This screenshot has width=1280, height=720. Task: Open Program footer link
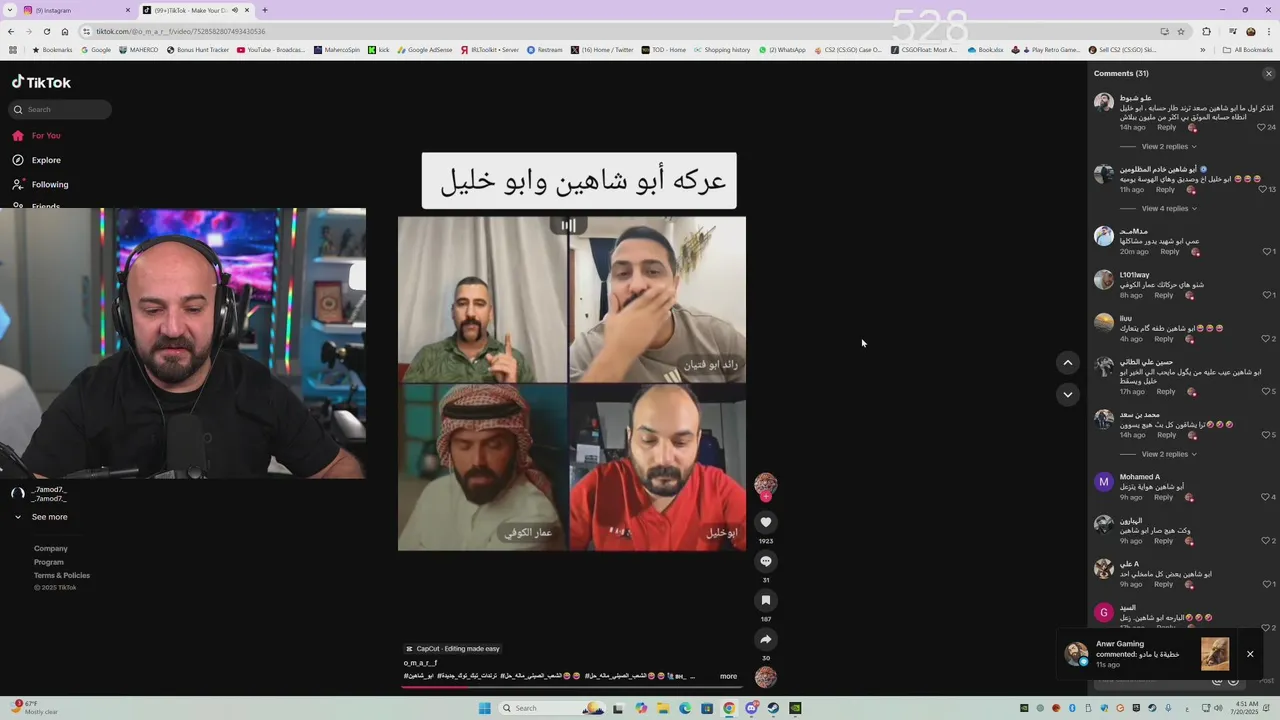pyautogui.click(x=49, y=562)
